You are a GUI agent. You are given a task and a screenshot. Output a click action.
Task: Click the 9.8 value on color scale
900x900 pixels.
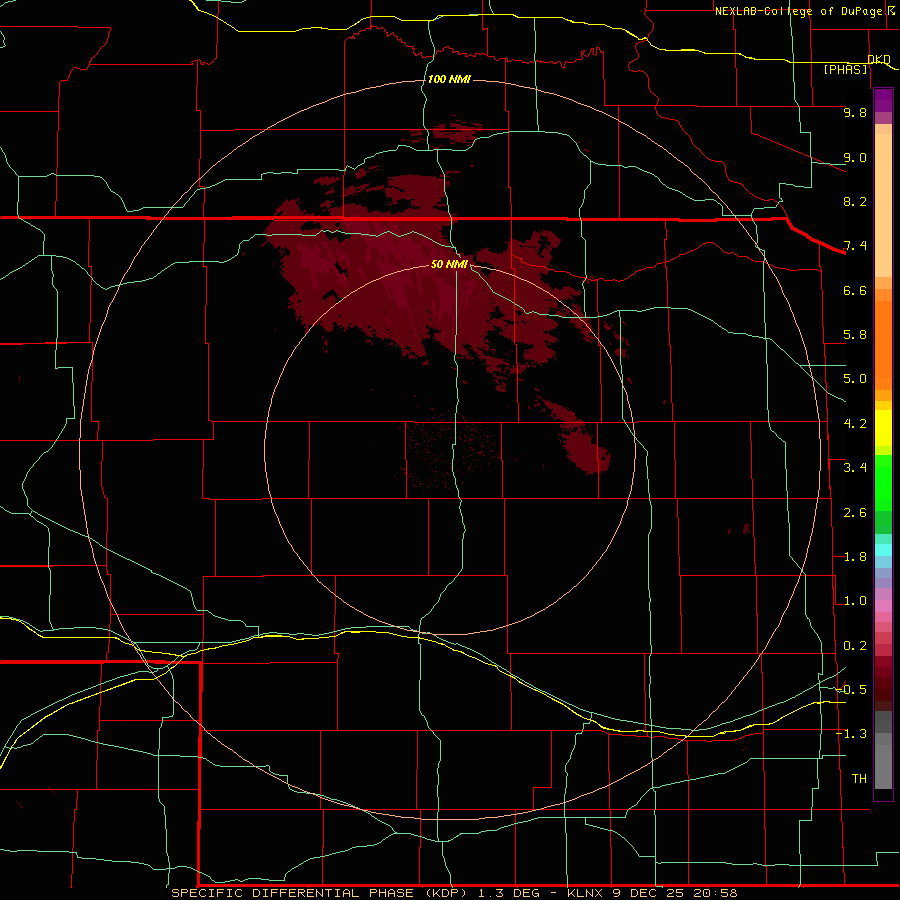coord(855,112)
